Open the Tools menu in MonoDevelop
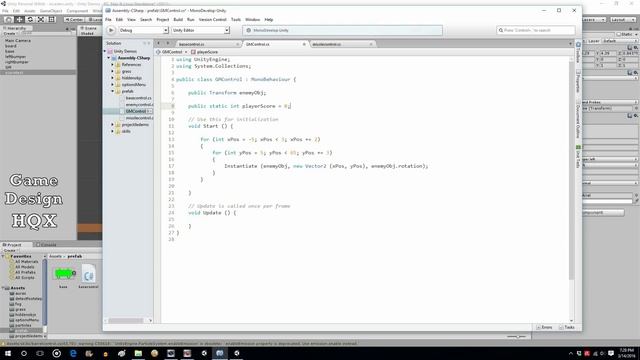This screenshot has width=640, height=360. click(236, 20)
